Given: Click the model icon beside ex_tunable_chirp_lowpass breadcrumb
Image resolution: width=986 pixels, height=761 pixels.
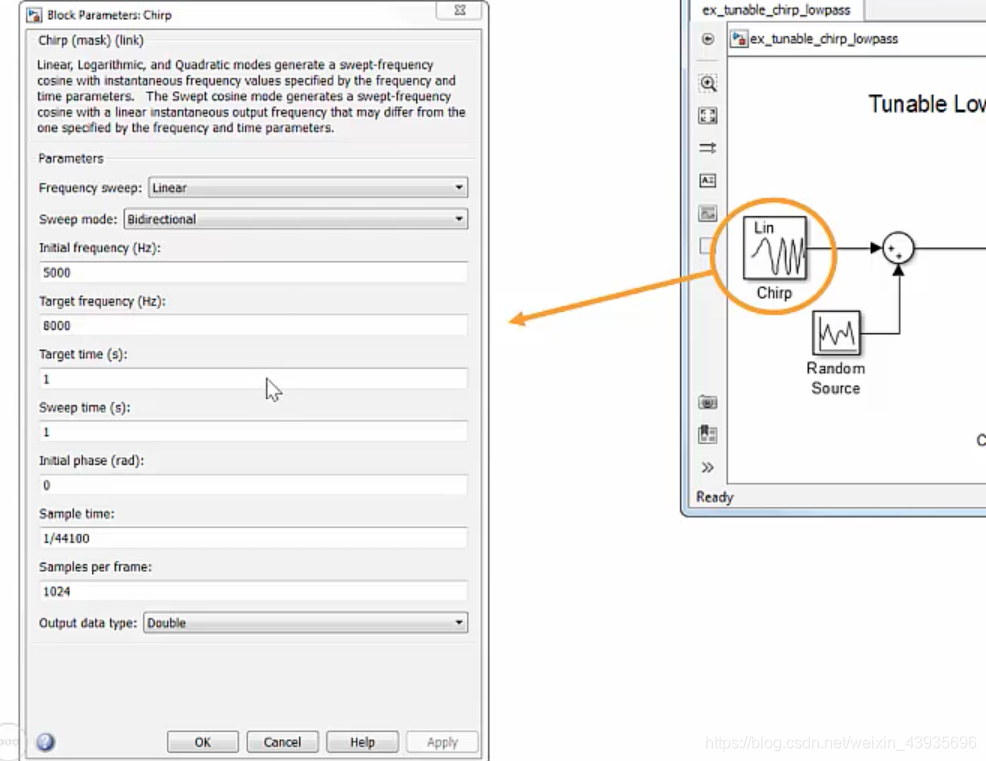Looking at the screenshot, I should [x=739, y=39].
